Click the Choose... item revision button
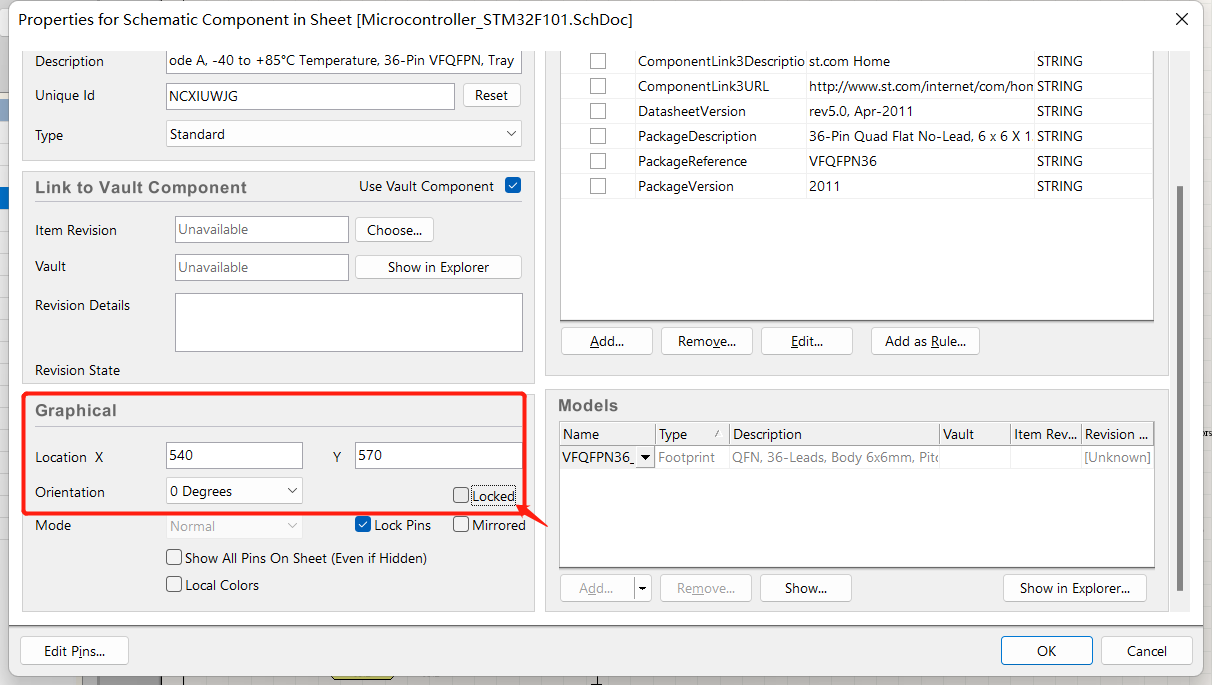Viewport: 1212px width, 685px height. (394, 230)
